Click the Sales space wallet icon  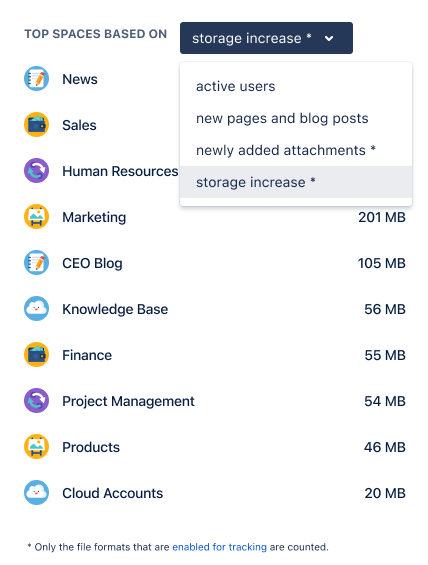click(x=36, y=125)
